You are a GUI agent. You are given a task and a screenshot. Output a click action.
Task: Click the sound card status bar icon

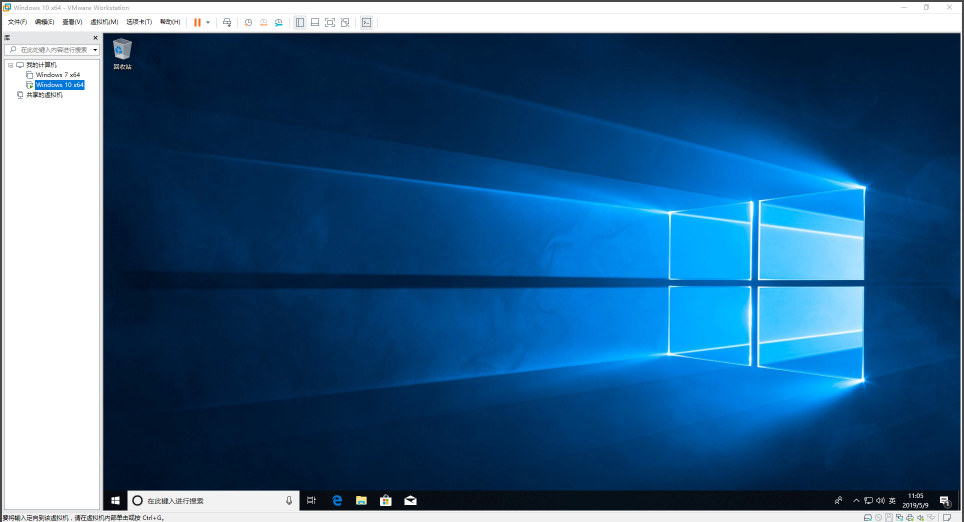920,518
